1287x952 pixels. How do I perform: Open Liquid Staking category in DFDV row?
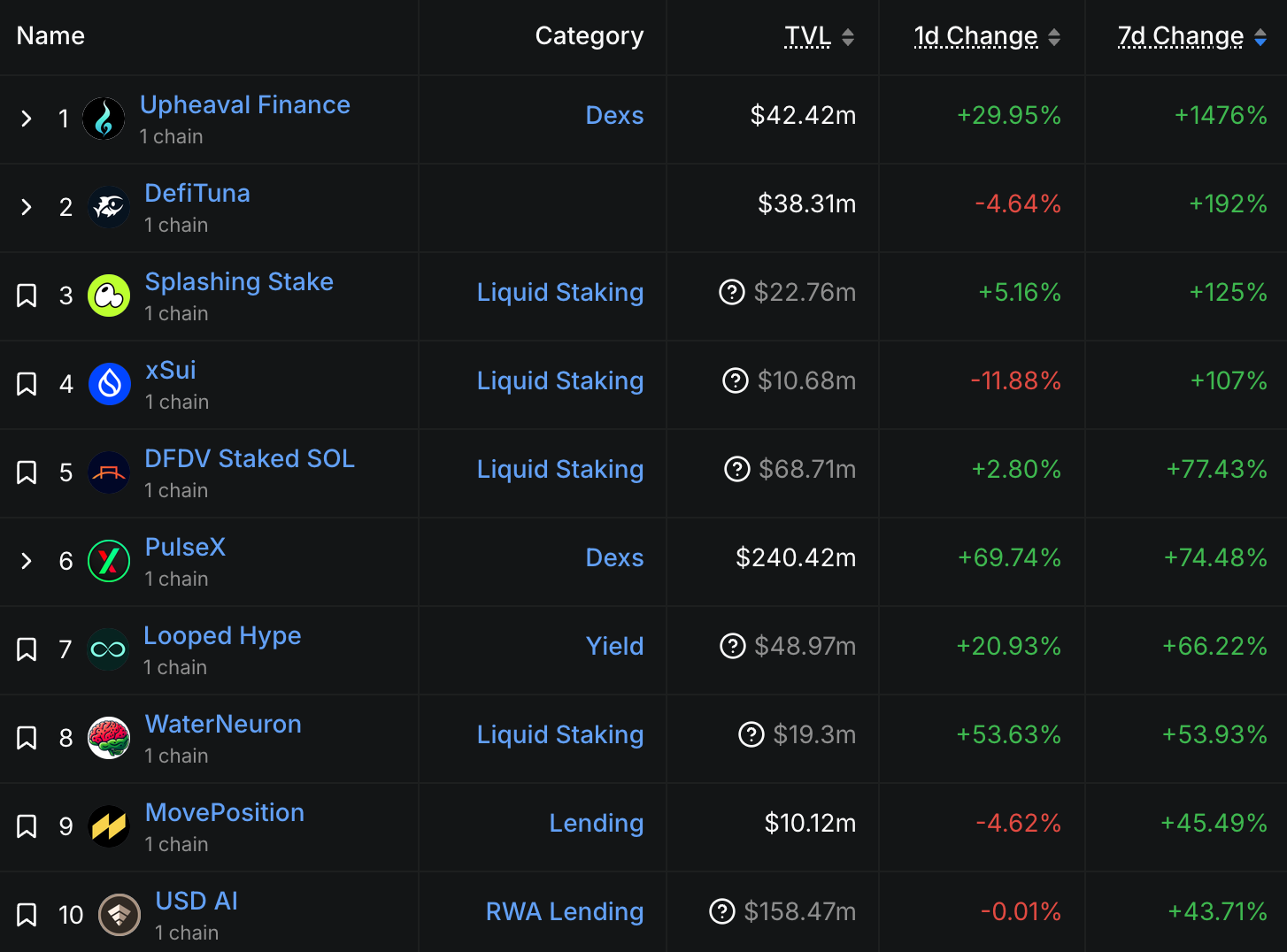tap(560, 470)
